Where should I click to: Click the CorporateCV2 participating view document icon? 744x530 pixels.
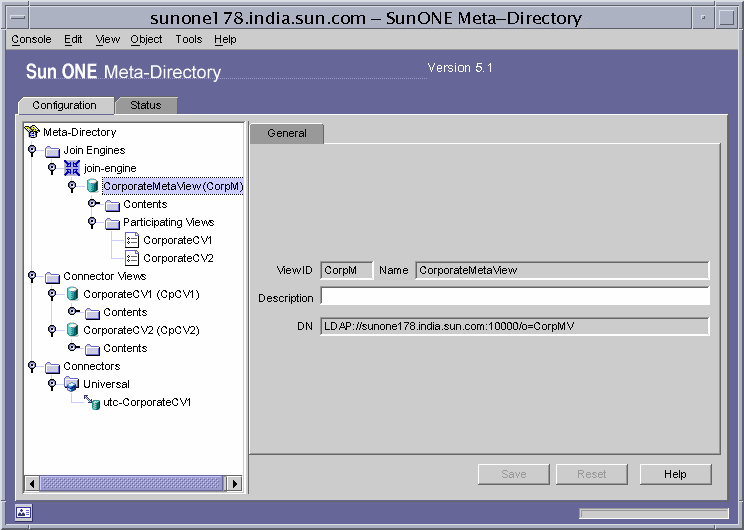[x=132, y=258]
